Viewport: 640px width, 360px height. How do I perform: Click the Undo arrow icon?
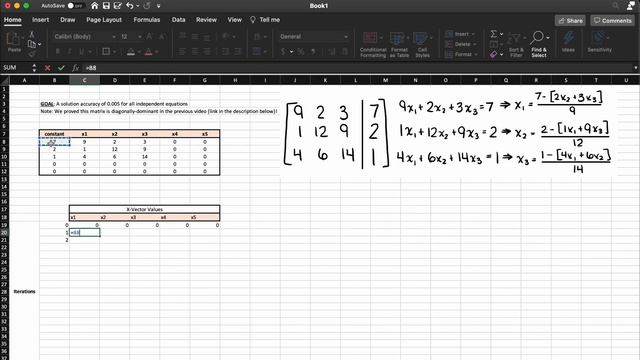tap(129, 6)
